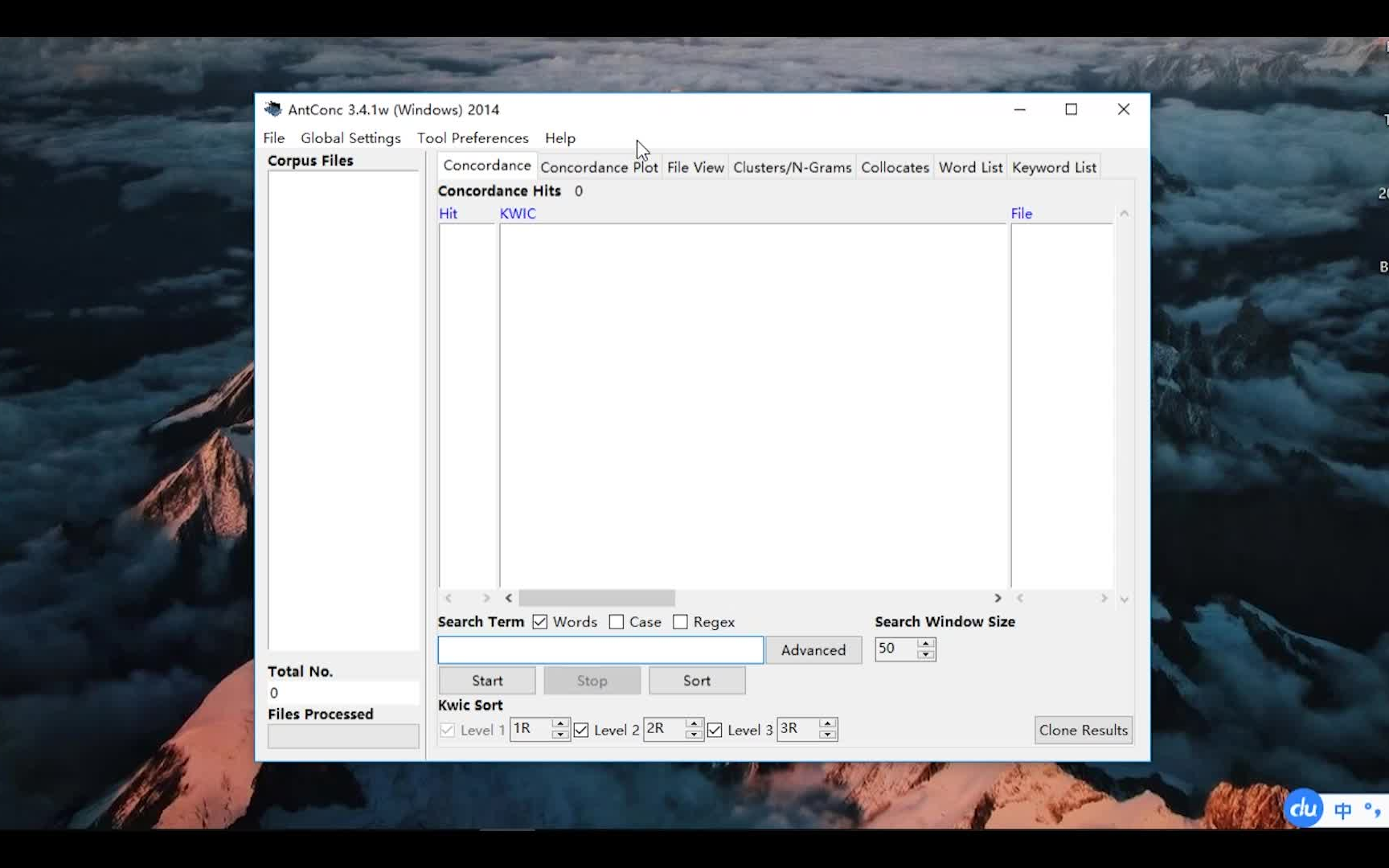Open the Help menu
The height and width of the screenshot is (868, 1389).
pos(560,138)
